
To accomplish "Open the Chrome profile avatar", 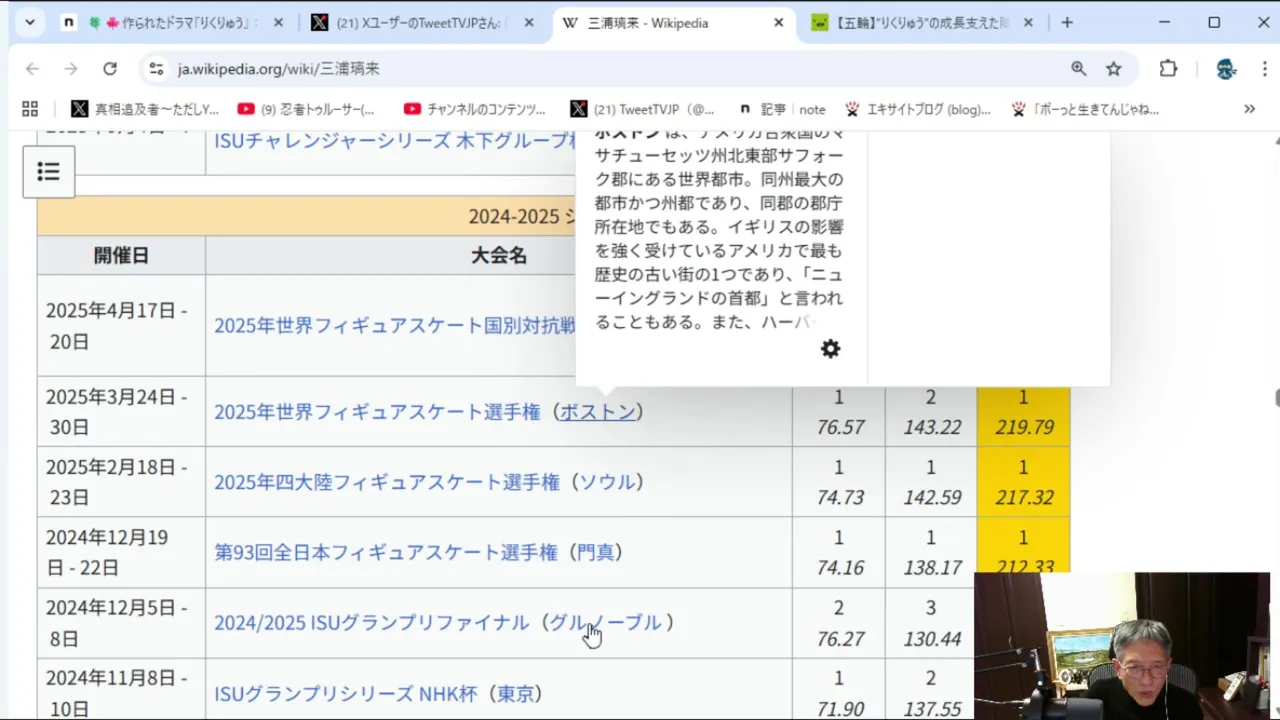I will (x=1226, y=68).
